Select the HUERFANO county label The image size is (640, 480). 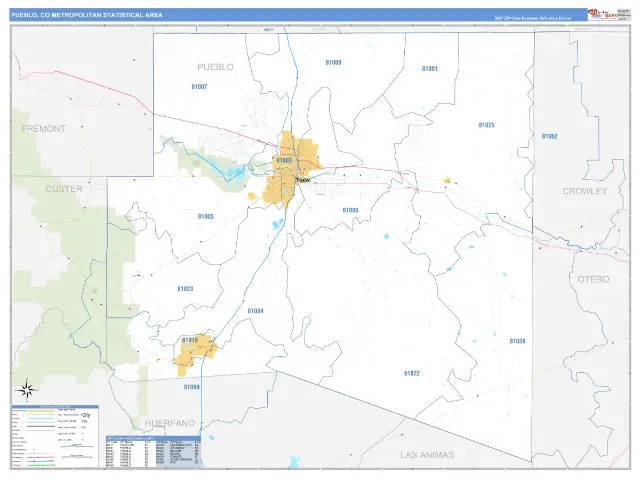(x=170, y=423)
